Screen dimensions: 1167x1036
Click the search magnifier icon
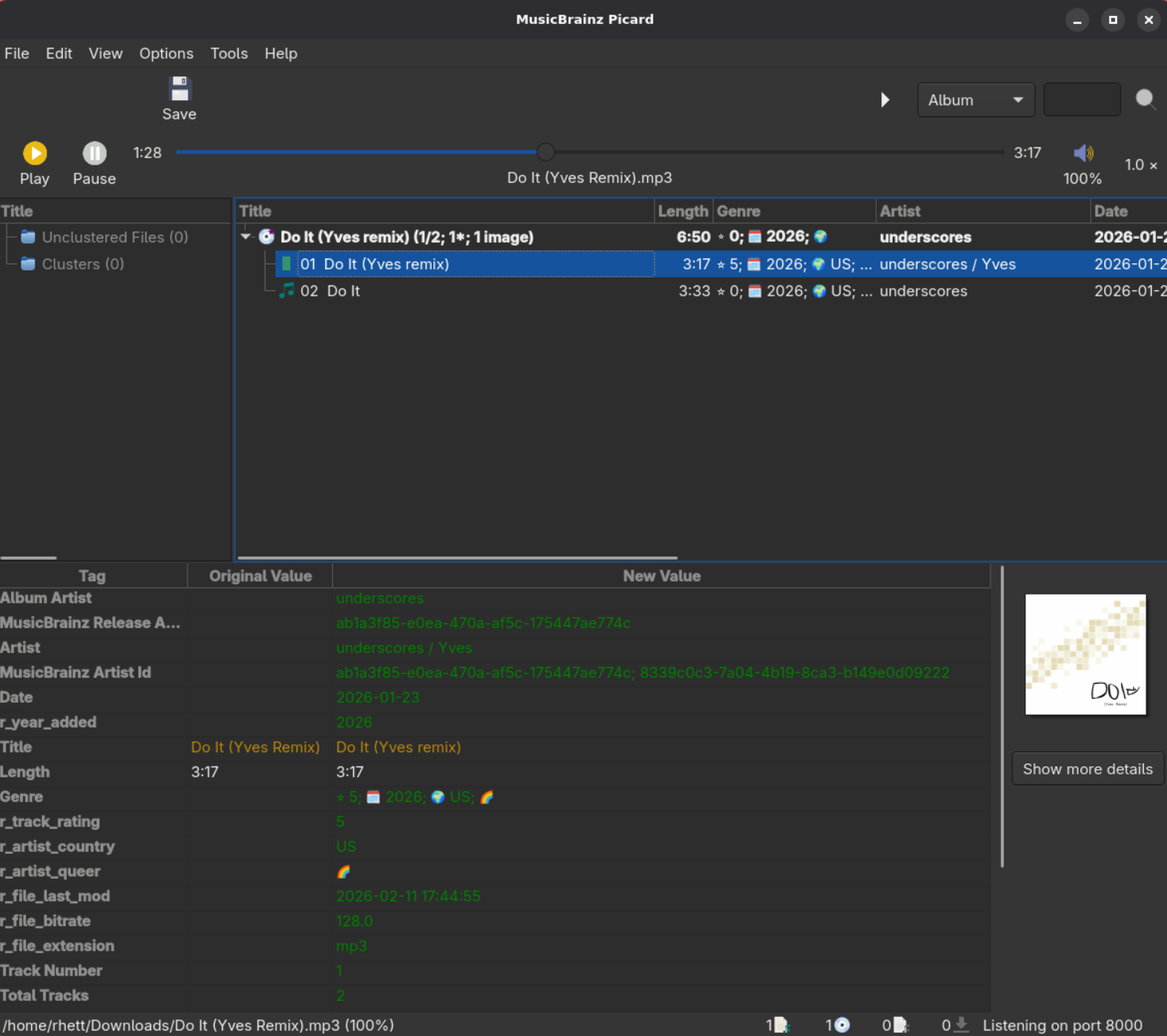pyautogui.click(x=1145, y=99)
